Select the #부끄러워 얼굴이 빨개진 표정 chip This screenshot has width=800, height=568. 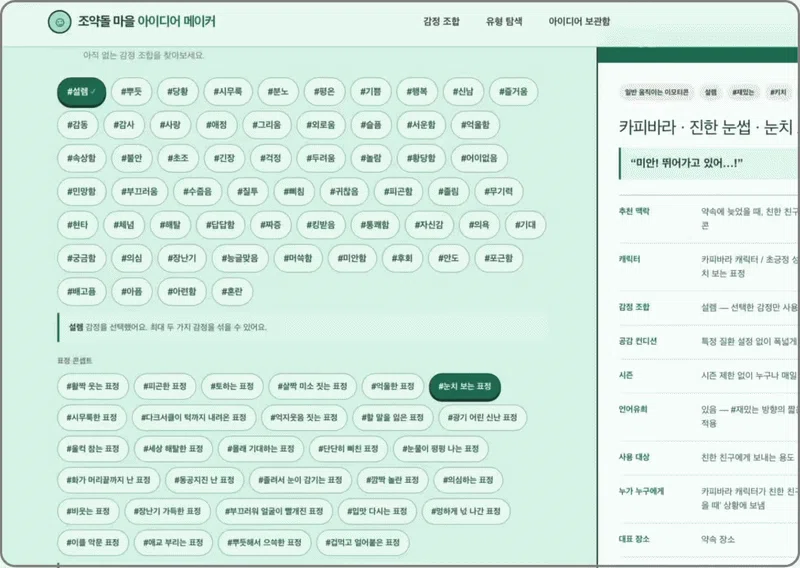[274, 511]
